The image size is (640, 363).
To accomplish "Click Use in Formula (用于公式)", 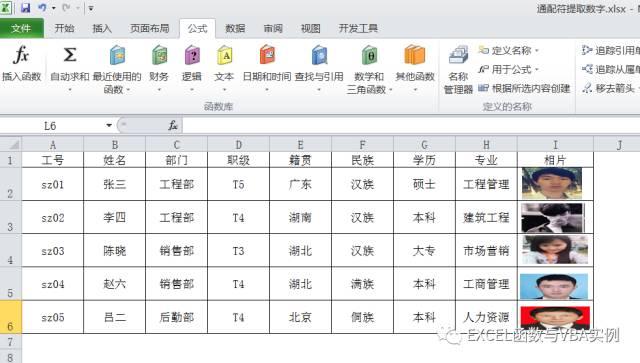I will [509, 69].
